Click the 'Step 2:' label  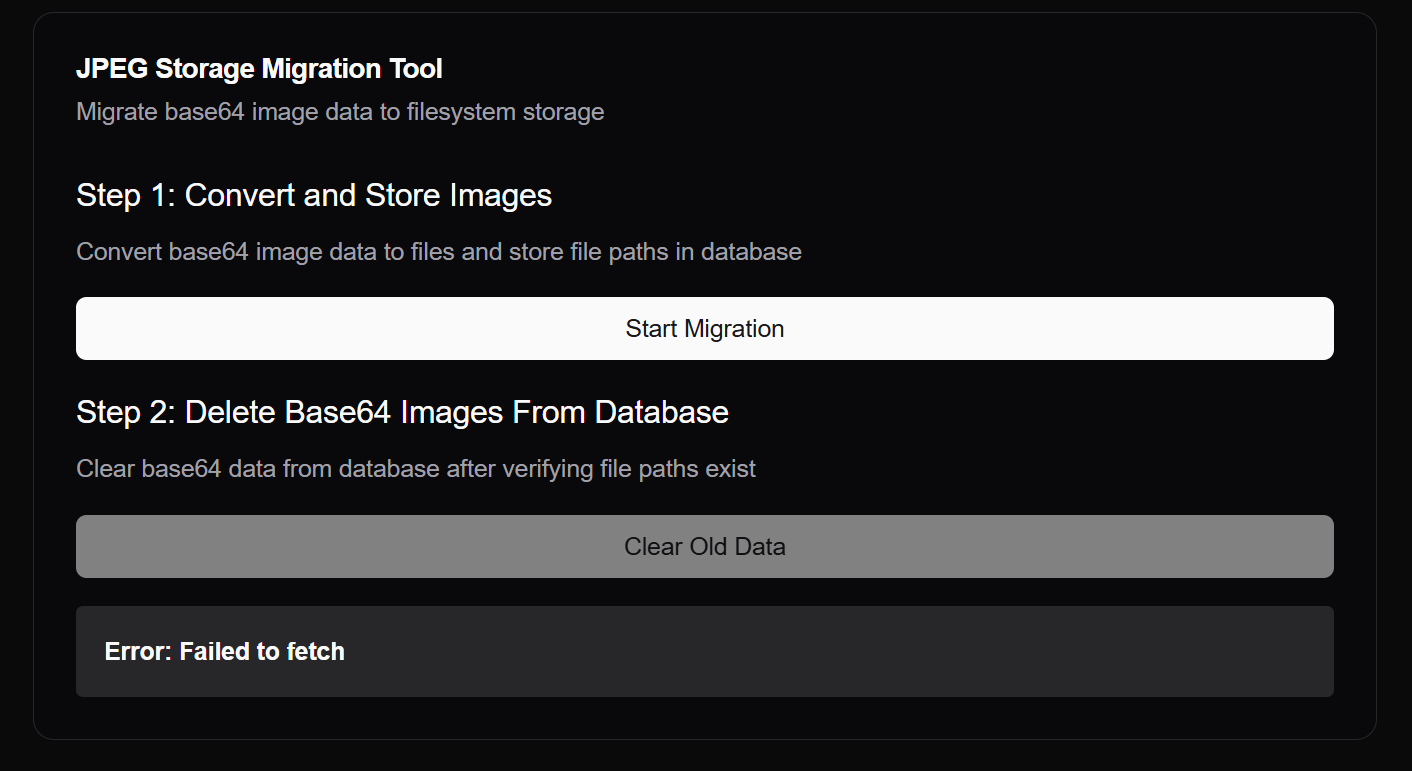pos(126,412)
